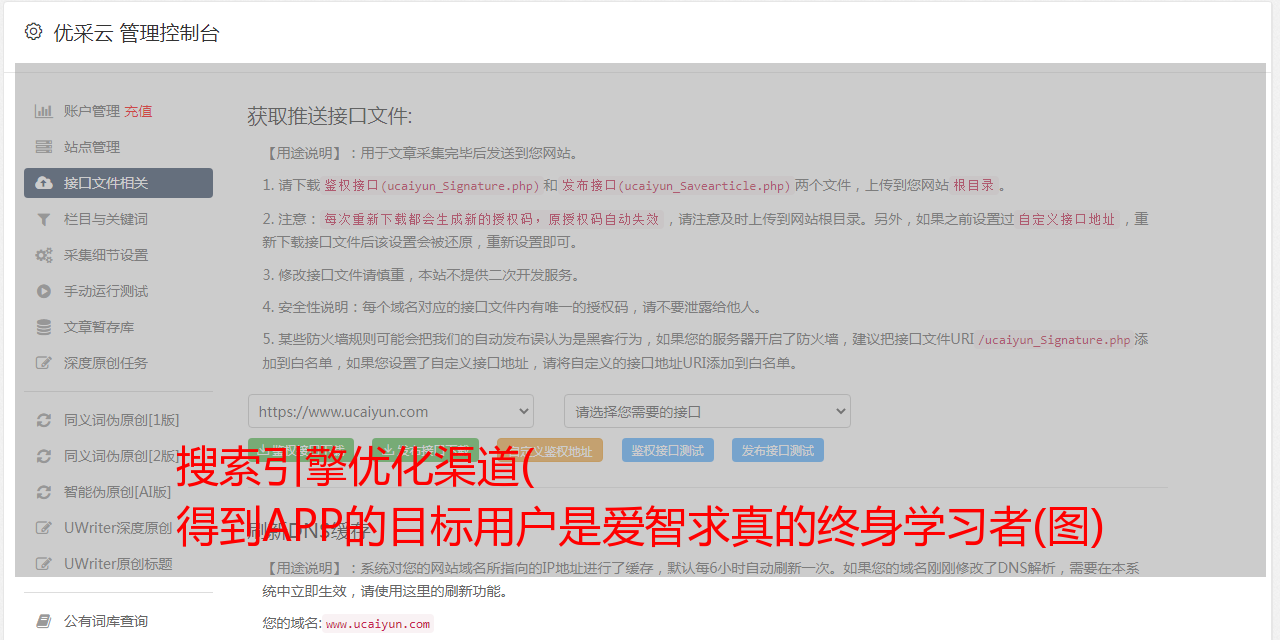Open the https://www.ucaiyun.com site dropdown
The height and width of the screenshot is (640, 1280).
[391, 411]
